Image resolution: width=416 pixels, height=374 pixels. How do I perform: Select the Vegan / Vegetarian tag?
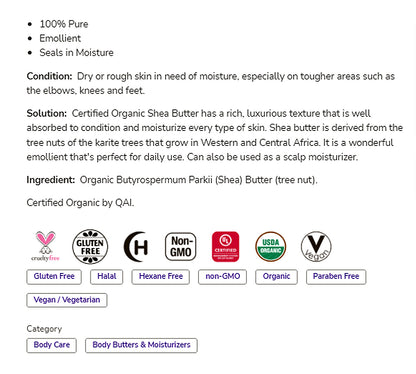coord(67,300)
